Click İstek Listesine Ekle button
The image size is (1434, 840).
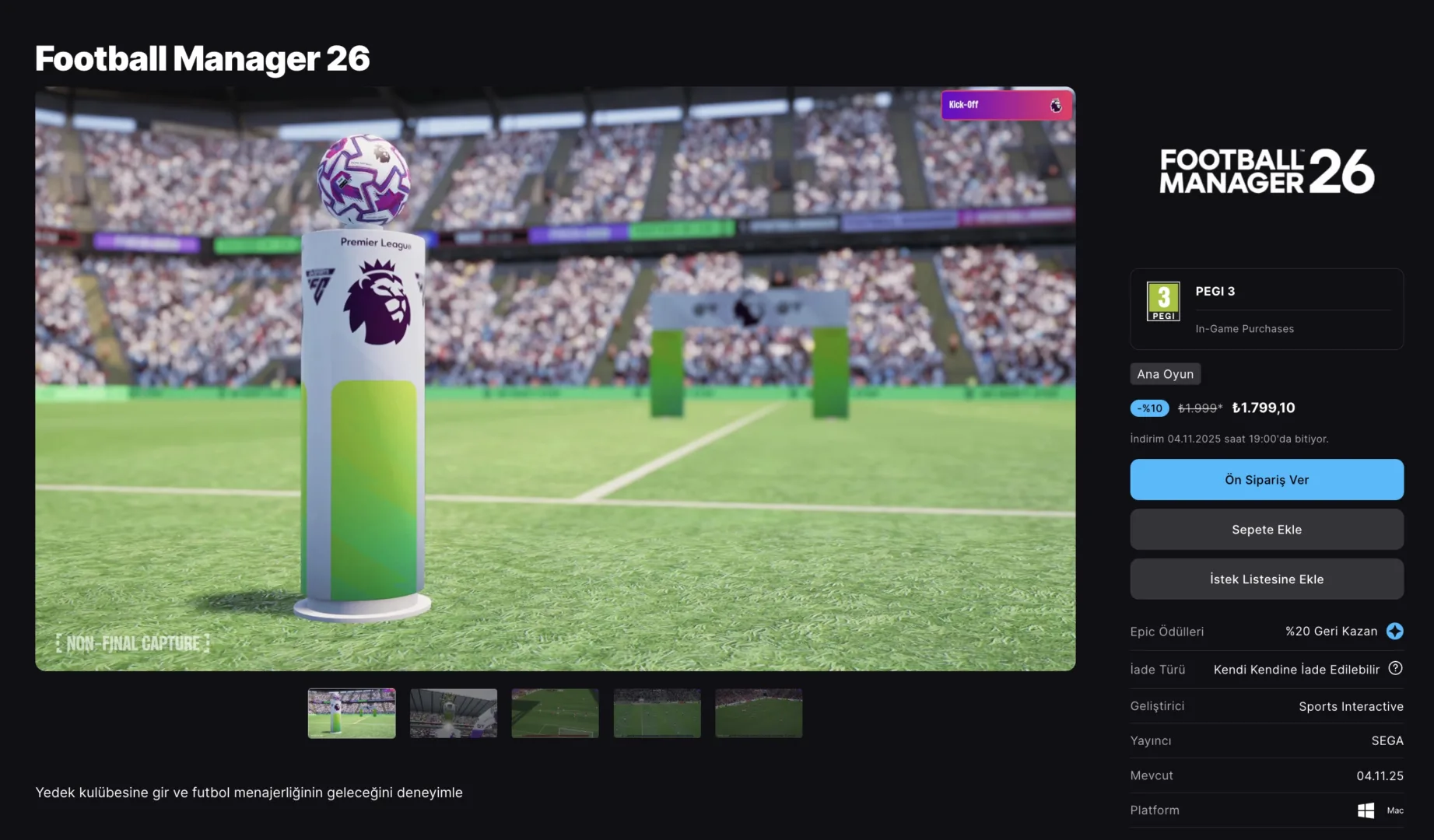pyautogui.click(x=1267, y=579)
